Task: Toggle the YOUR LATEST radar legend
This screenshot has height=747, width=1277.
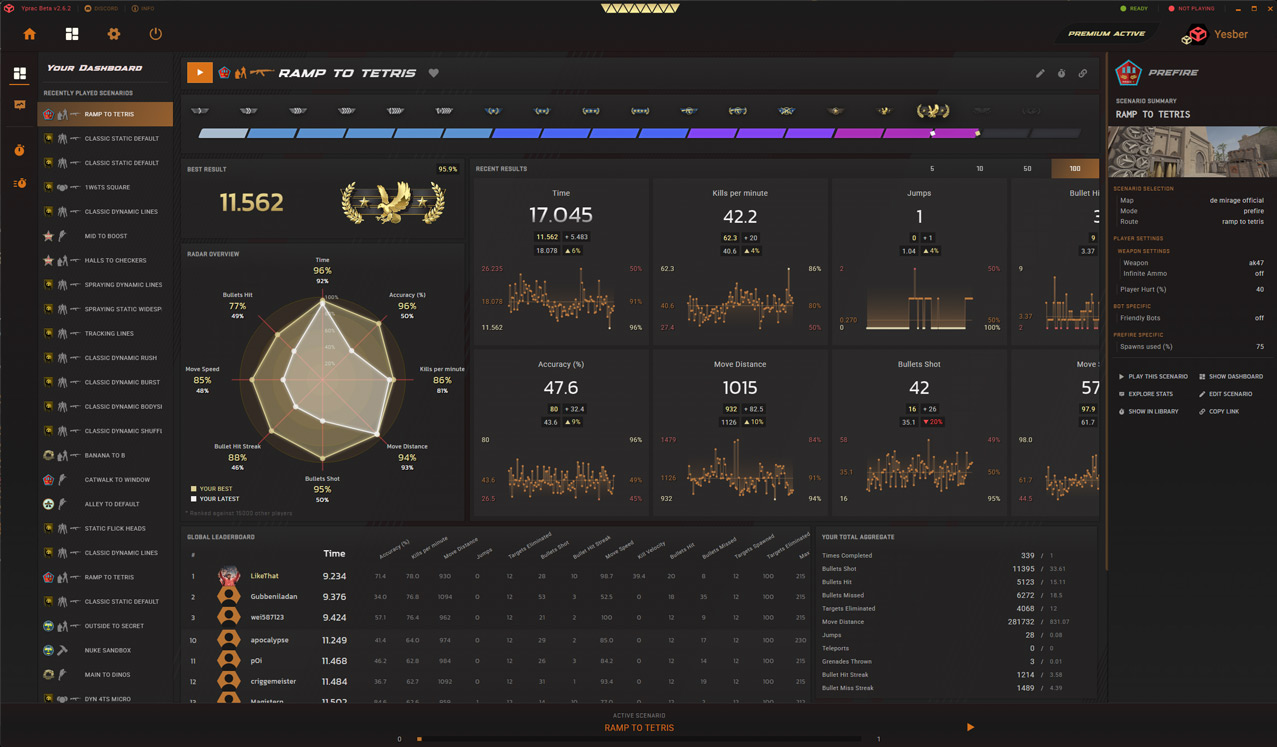Action: [x=215, y=499]
